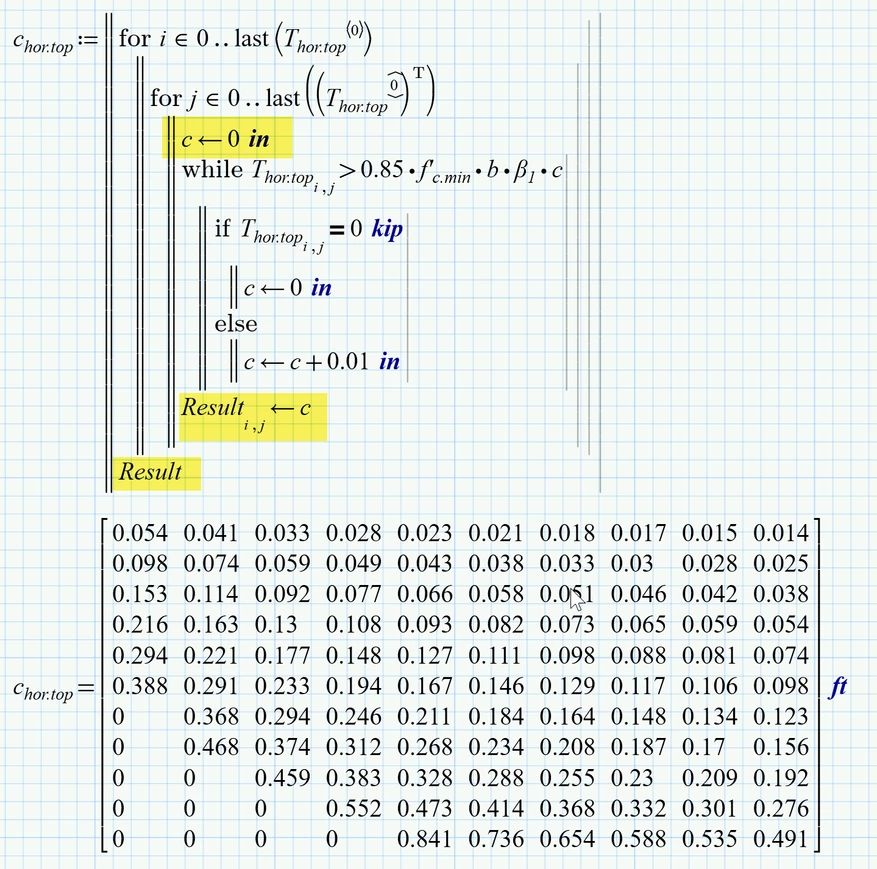Select the blue 'ft' unit beside the matrix
Screen dimensions: 877x869
pyautogui.click(x=838, y=687)
